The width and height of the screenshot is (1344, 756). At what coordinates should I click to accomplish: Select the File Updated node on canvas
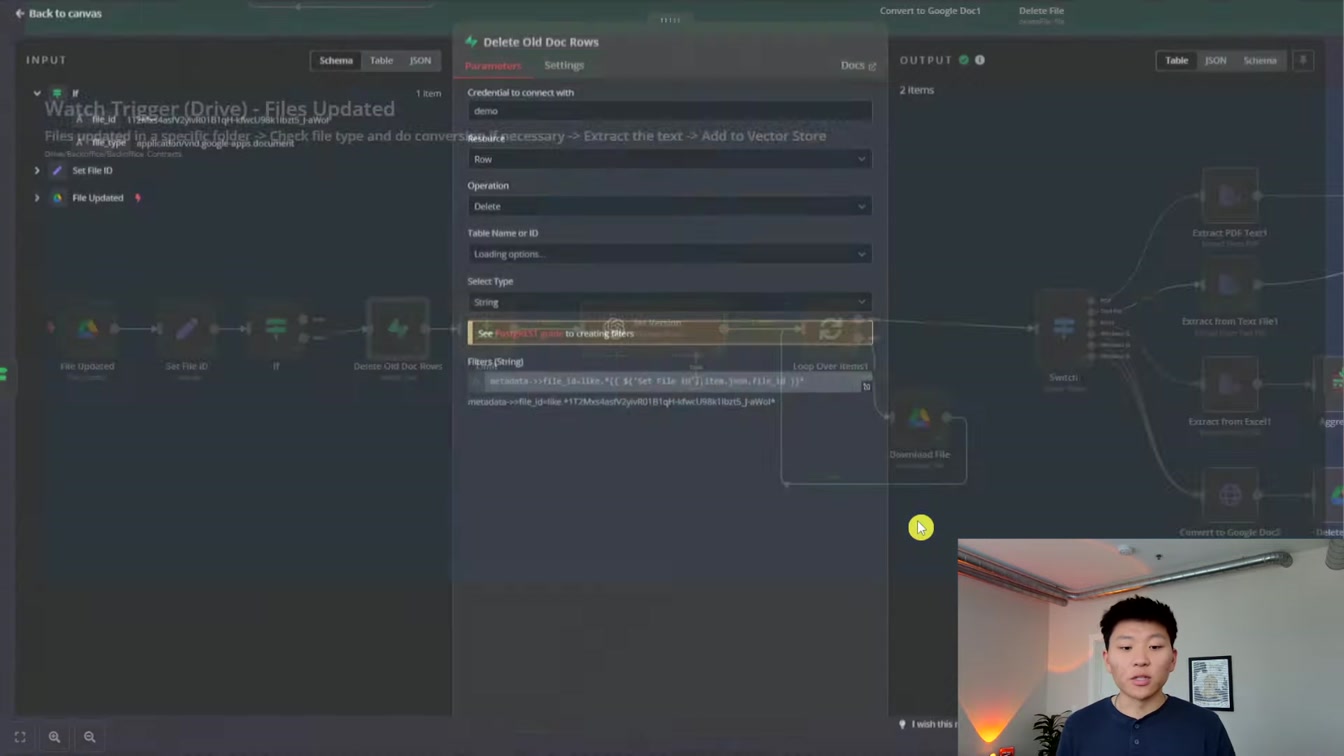coord(88,328)
